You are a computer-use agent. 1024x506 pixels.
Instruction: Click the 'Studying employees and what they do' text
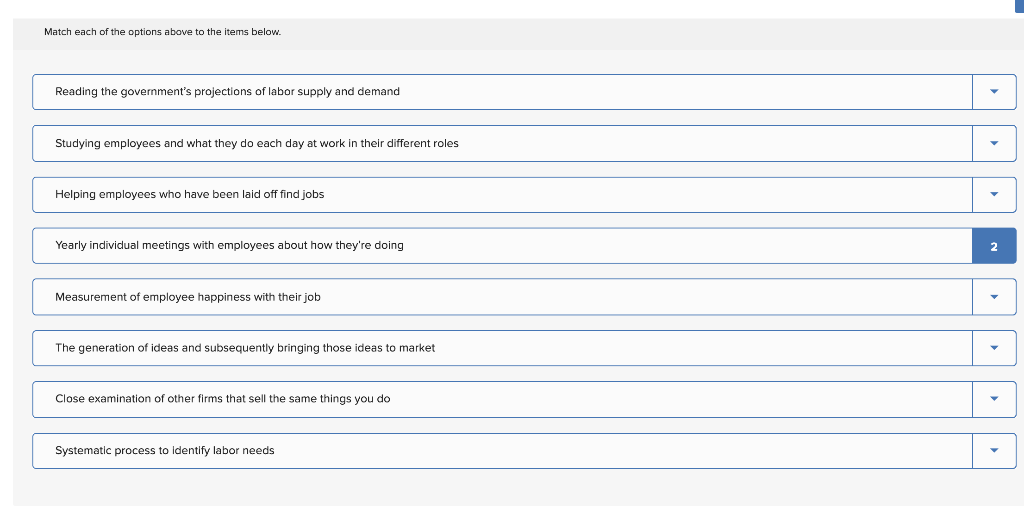tap(256, 143)
